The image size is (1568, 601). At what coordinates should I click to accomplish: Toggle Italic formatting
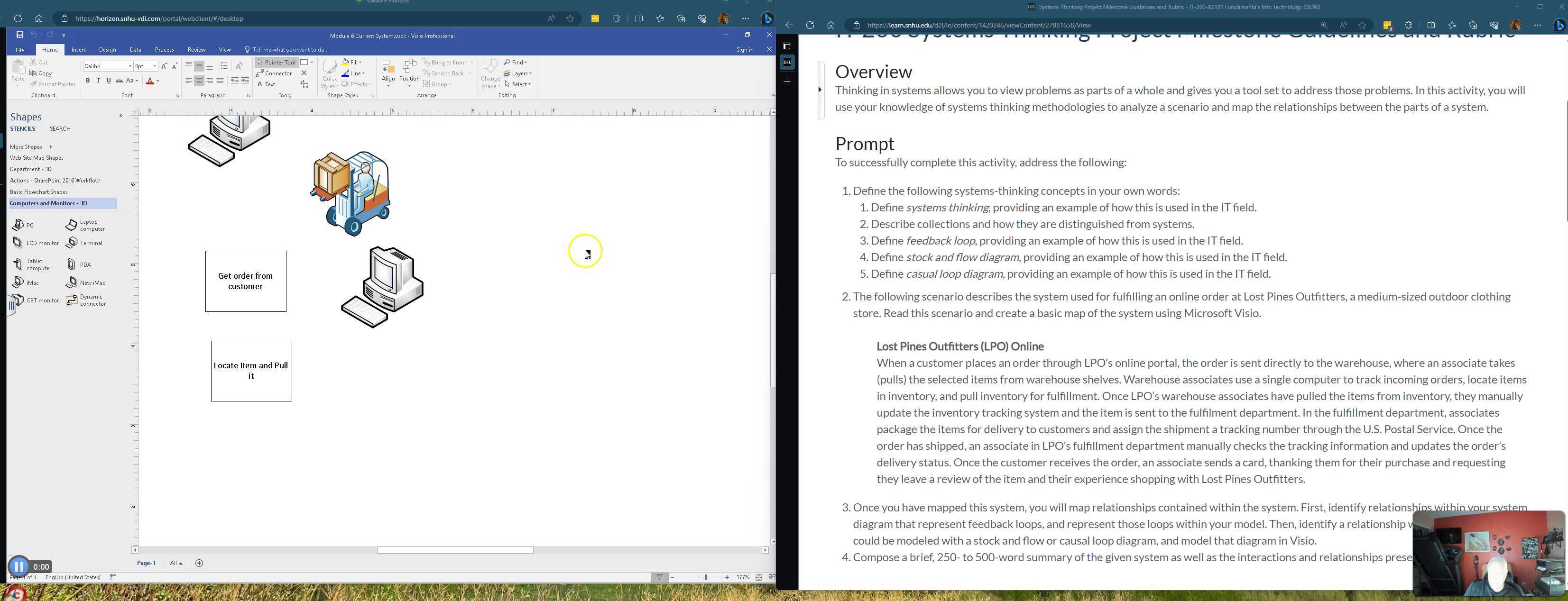(x=98, y=81)
